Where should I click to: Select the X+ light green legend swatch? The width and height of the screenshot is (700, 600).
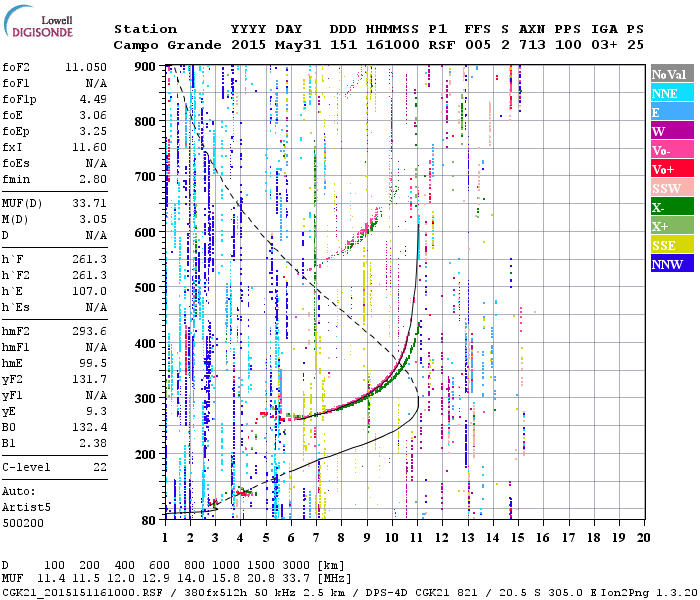click(x=672, y=225)
